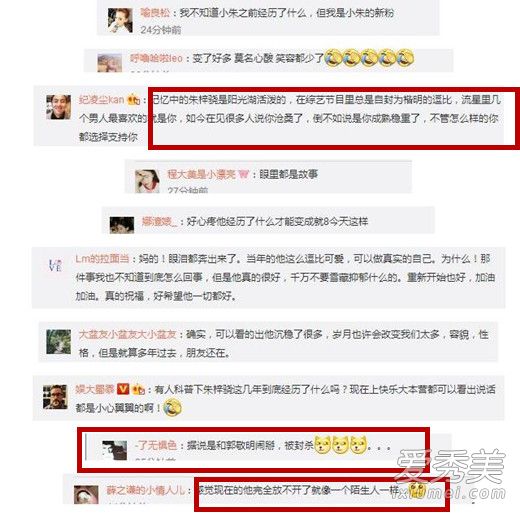
Task: Open 喻良松's profile via username link
Action: pos(155,13)
